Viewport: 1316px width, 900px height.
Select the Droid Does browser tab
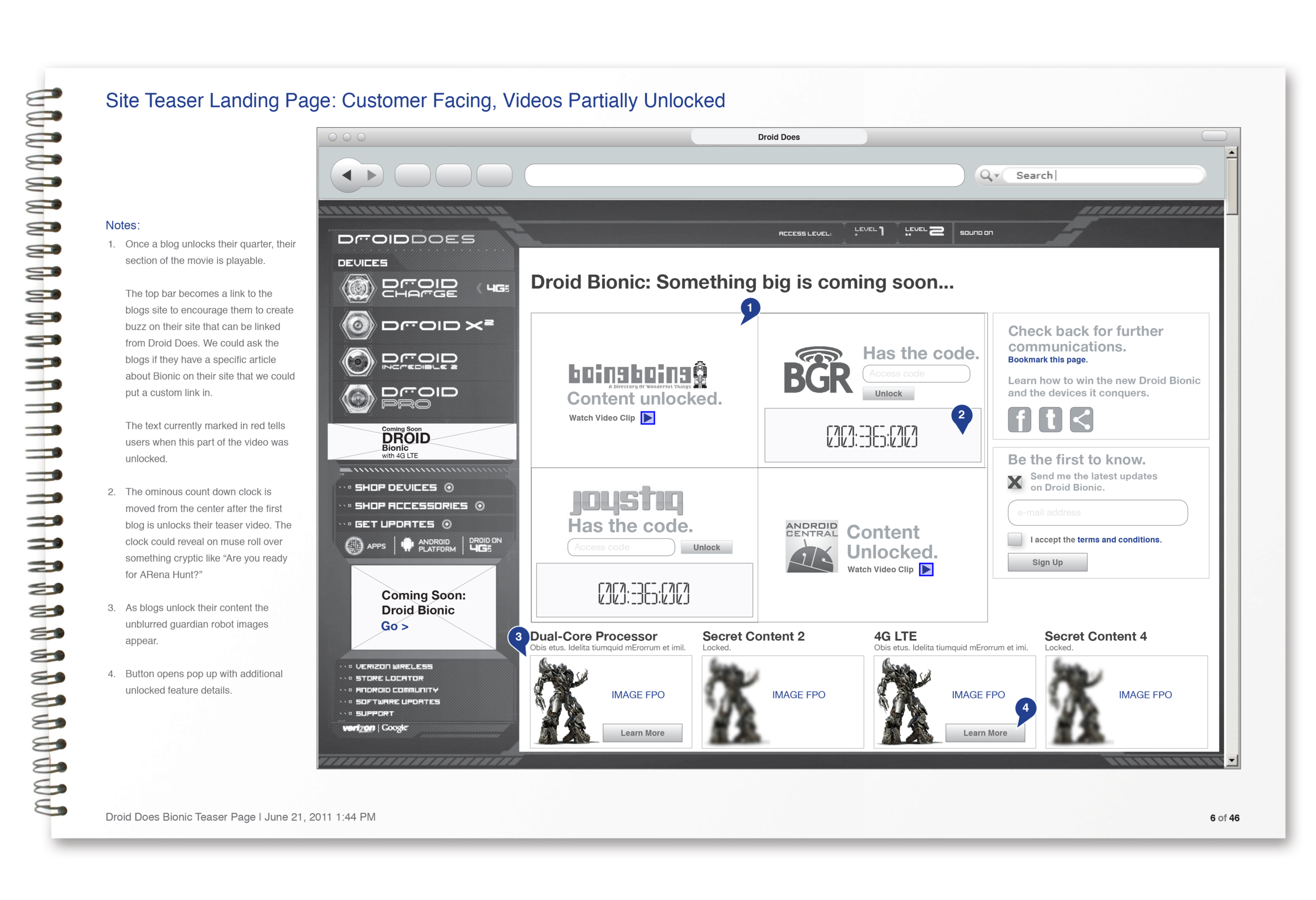pos(779,137)
